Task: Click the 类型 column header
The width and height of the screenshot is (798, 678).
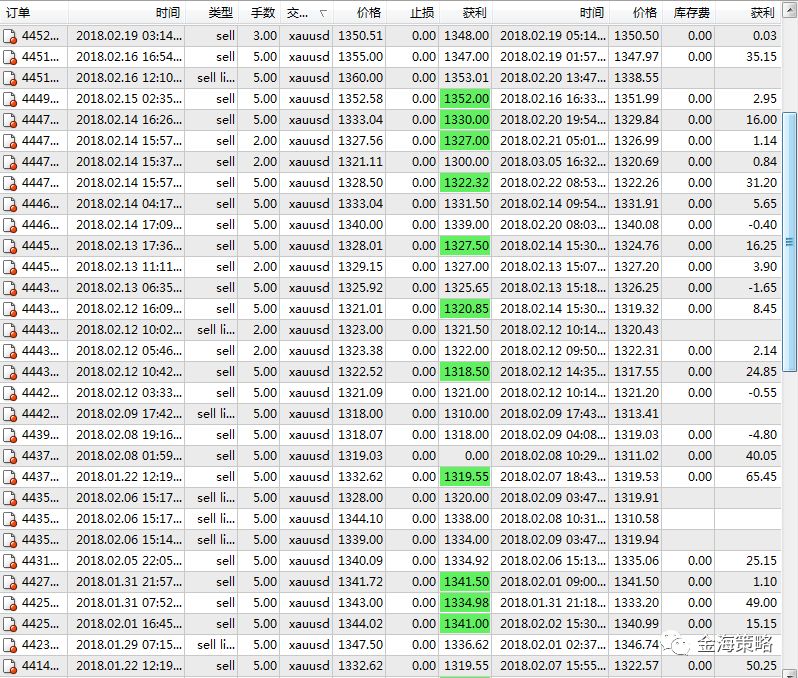Action: pos(220,13)
